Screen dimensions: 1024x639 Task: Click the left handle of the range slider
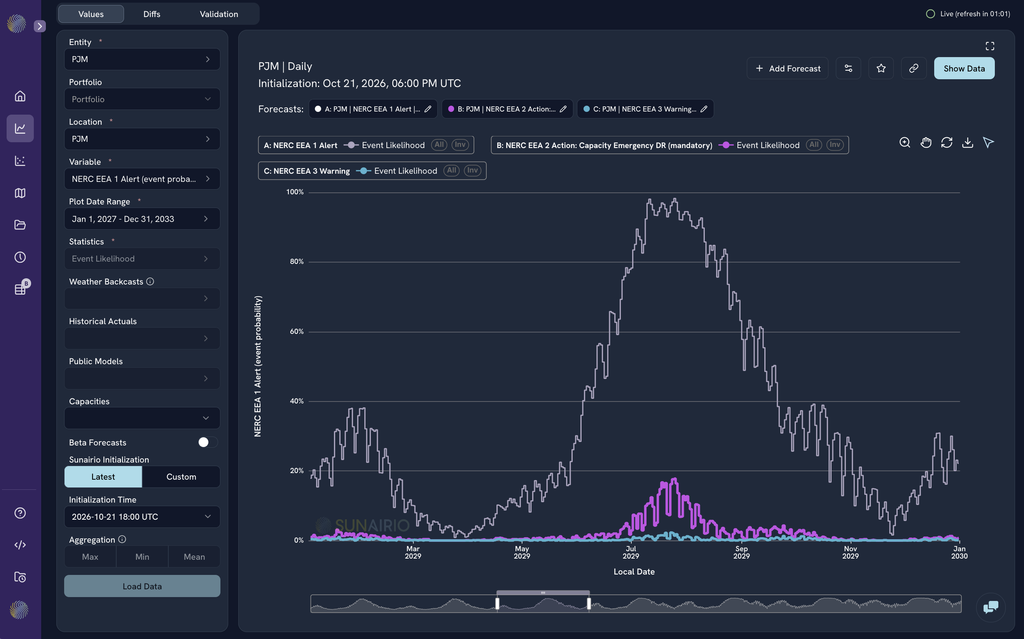[497, 602]
